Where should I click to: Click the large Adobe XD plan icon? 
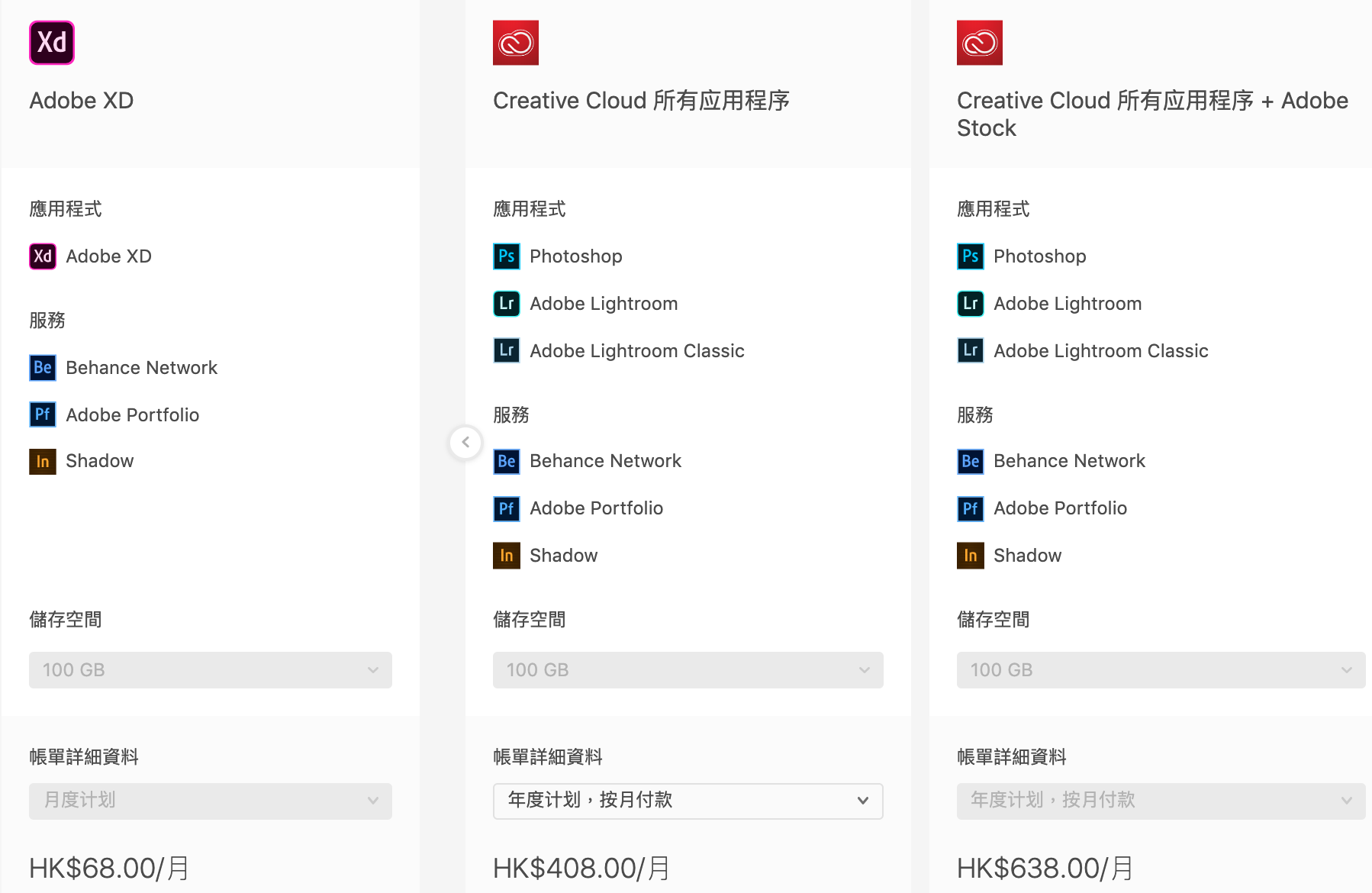(52, 43)
